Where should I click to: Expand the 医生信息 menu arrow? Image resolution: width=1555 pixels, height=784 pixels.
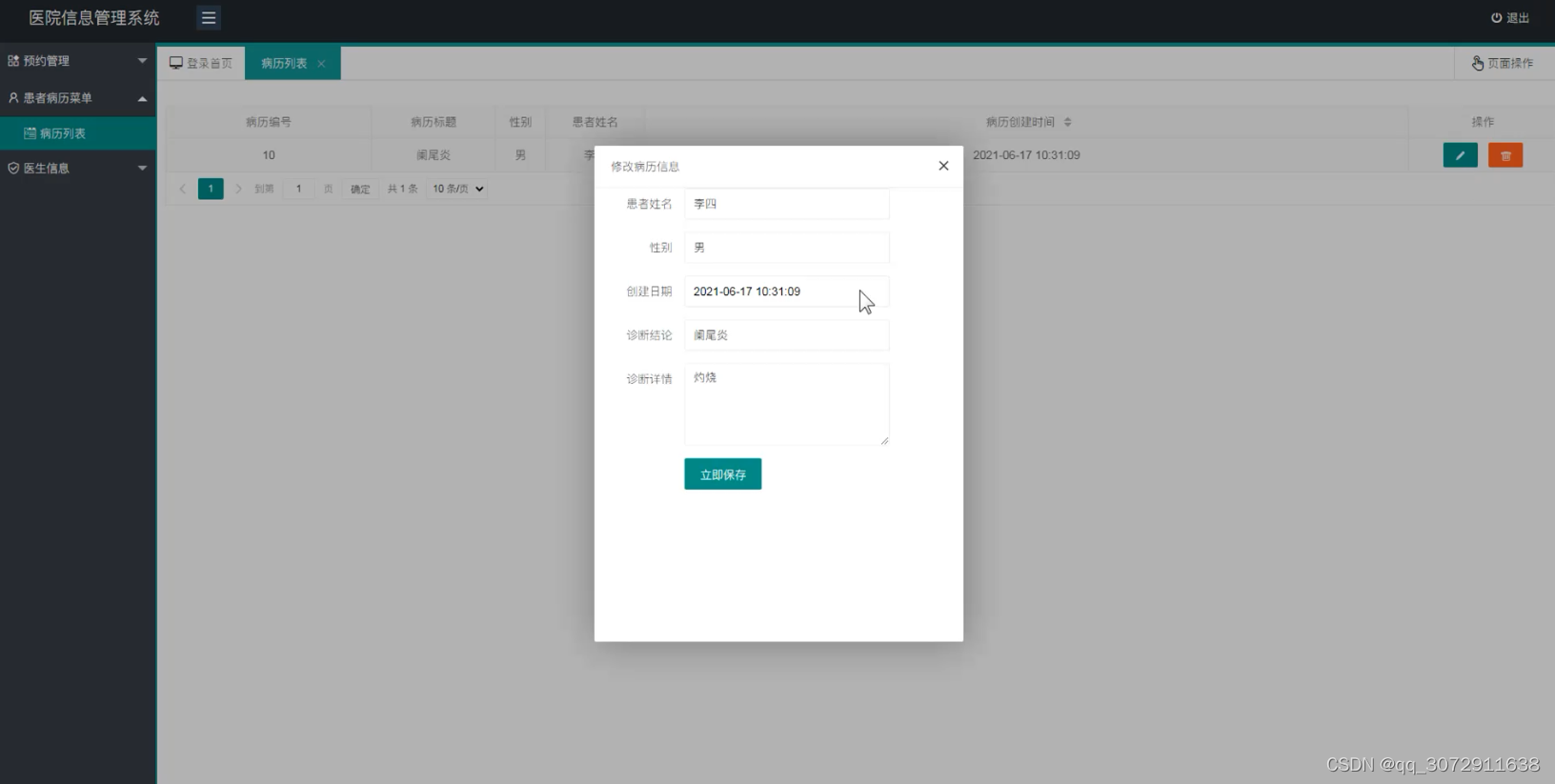click(142, 168)
